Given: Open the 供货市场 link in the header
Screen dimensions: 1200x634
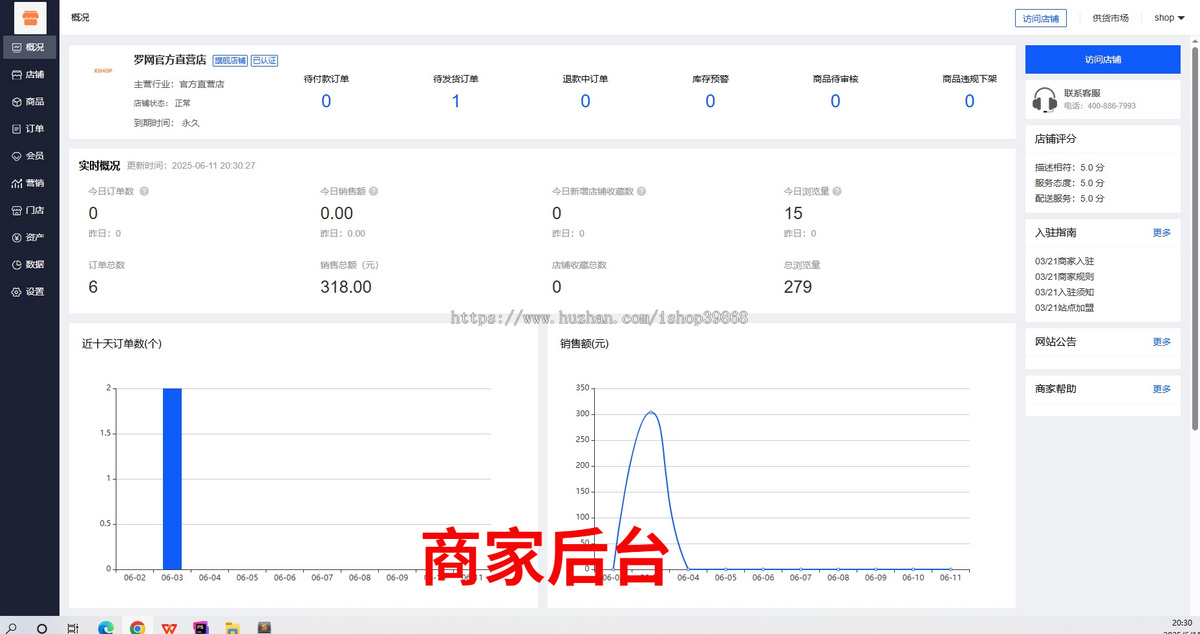Looking at the screenshot, I should coord(1110,18).
